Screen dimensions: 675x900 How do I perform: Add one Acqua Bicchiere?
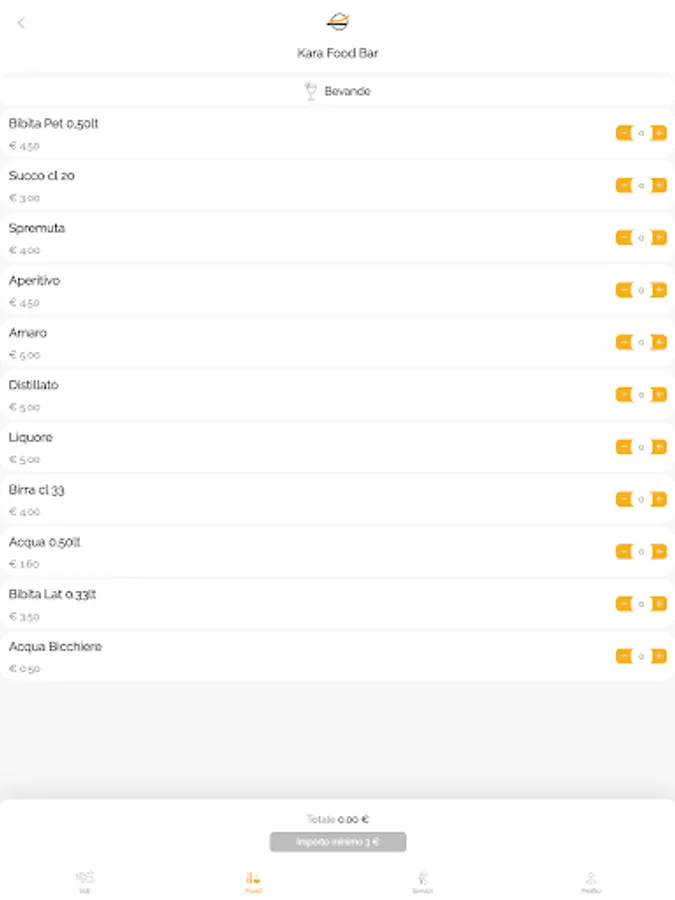pyautogui.click(x=659, y=656)
